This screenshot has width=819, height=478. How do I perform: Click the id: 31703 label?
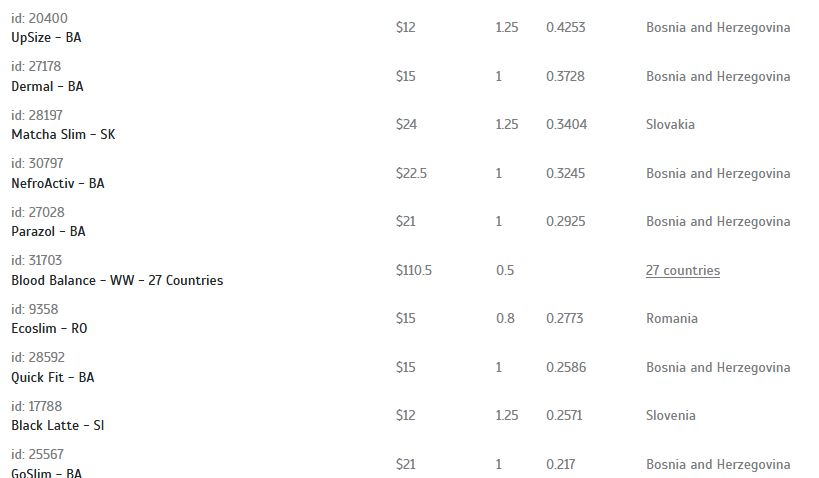37,260
